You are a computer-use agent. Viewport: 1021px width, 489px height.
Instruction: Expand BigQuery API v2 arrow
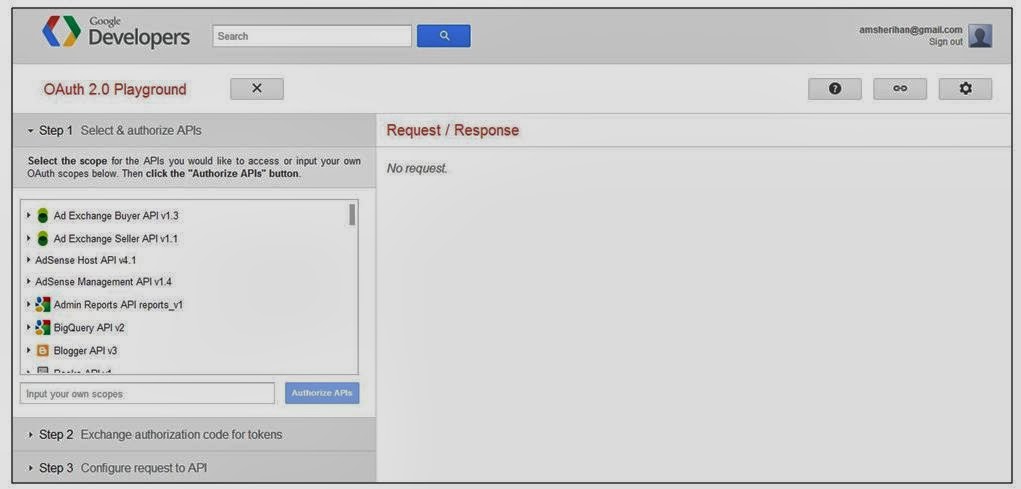pos(29,327)
